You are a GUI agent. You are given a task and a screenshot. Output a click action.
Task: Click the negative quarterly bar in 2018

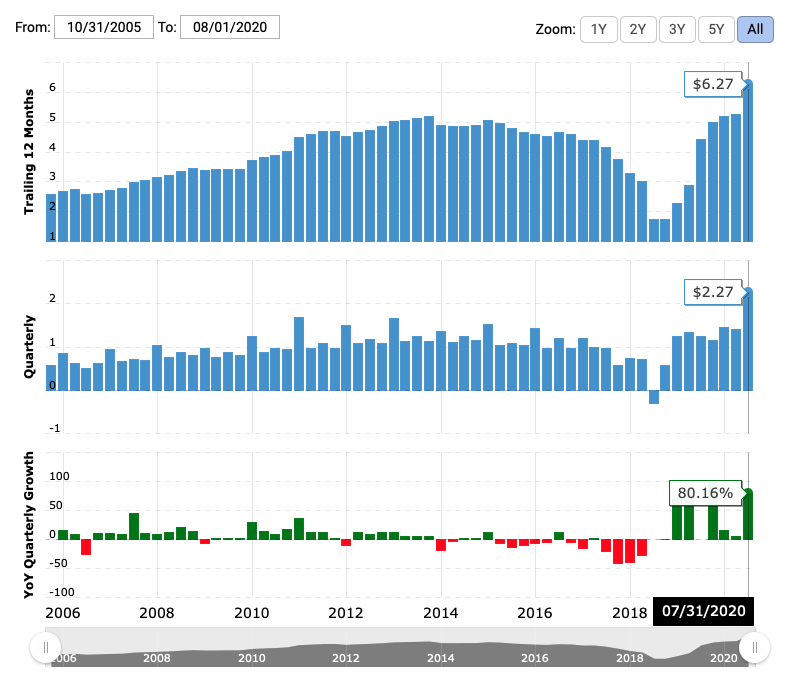(x=654, y=397)
